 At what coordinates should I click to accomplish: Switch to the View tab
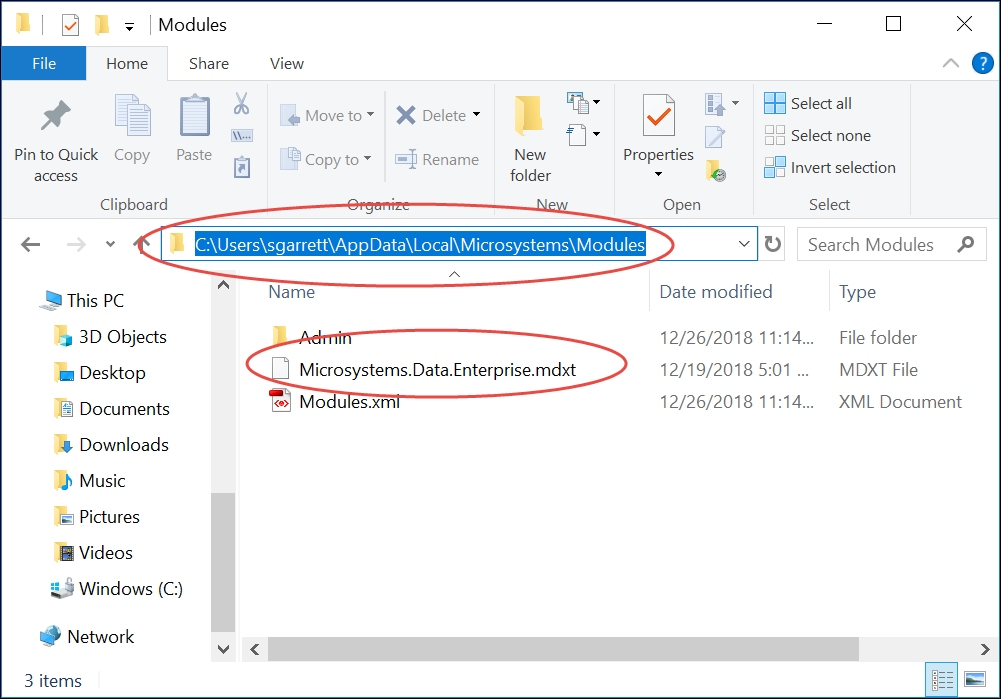click(x=286, y=63)
